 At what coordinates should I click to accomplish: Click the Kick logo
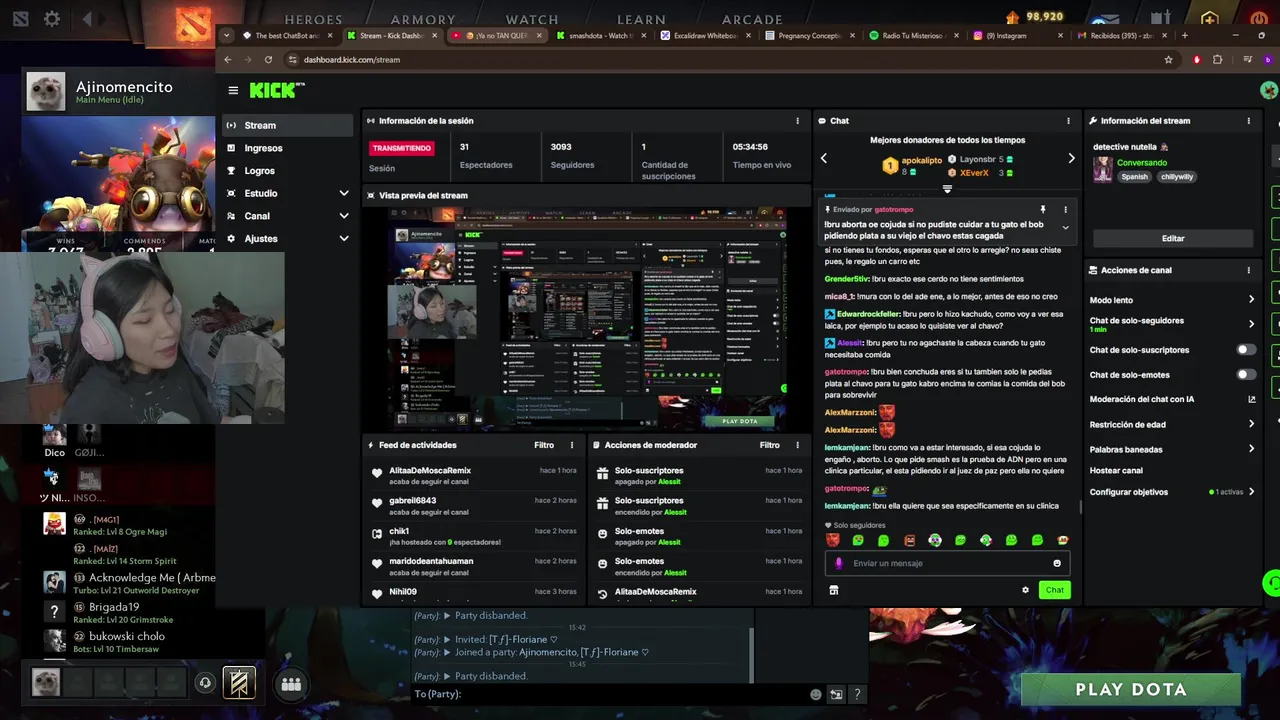tap(276, 90)
